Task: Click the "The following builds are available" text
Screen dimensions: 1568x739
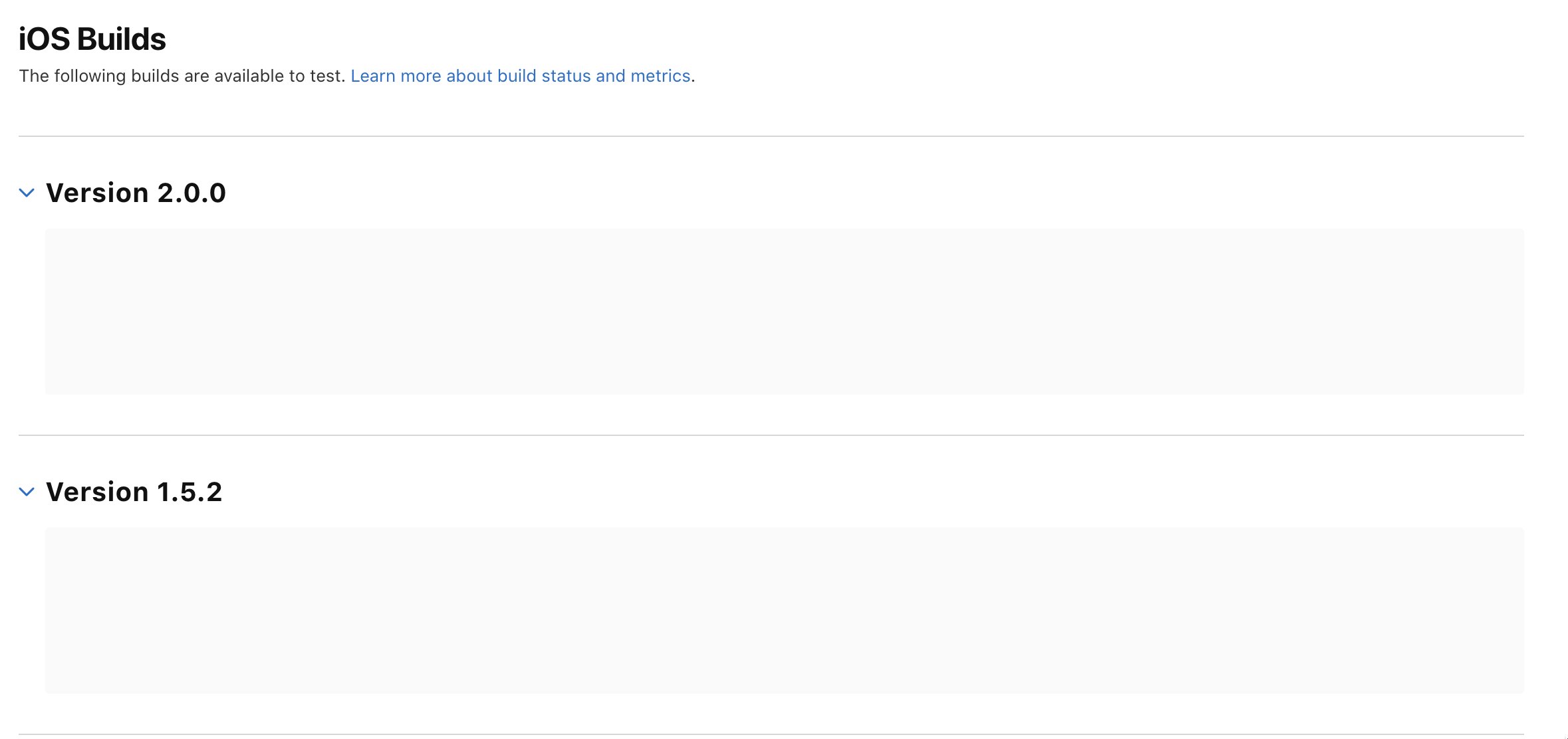Action: point(182,76)
